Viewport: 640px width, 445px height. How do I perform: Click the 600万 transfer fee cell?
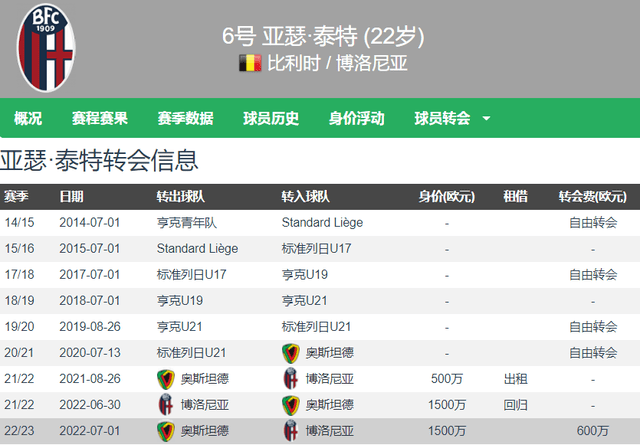click(593, 431)
